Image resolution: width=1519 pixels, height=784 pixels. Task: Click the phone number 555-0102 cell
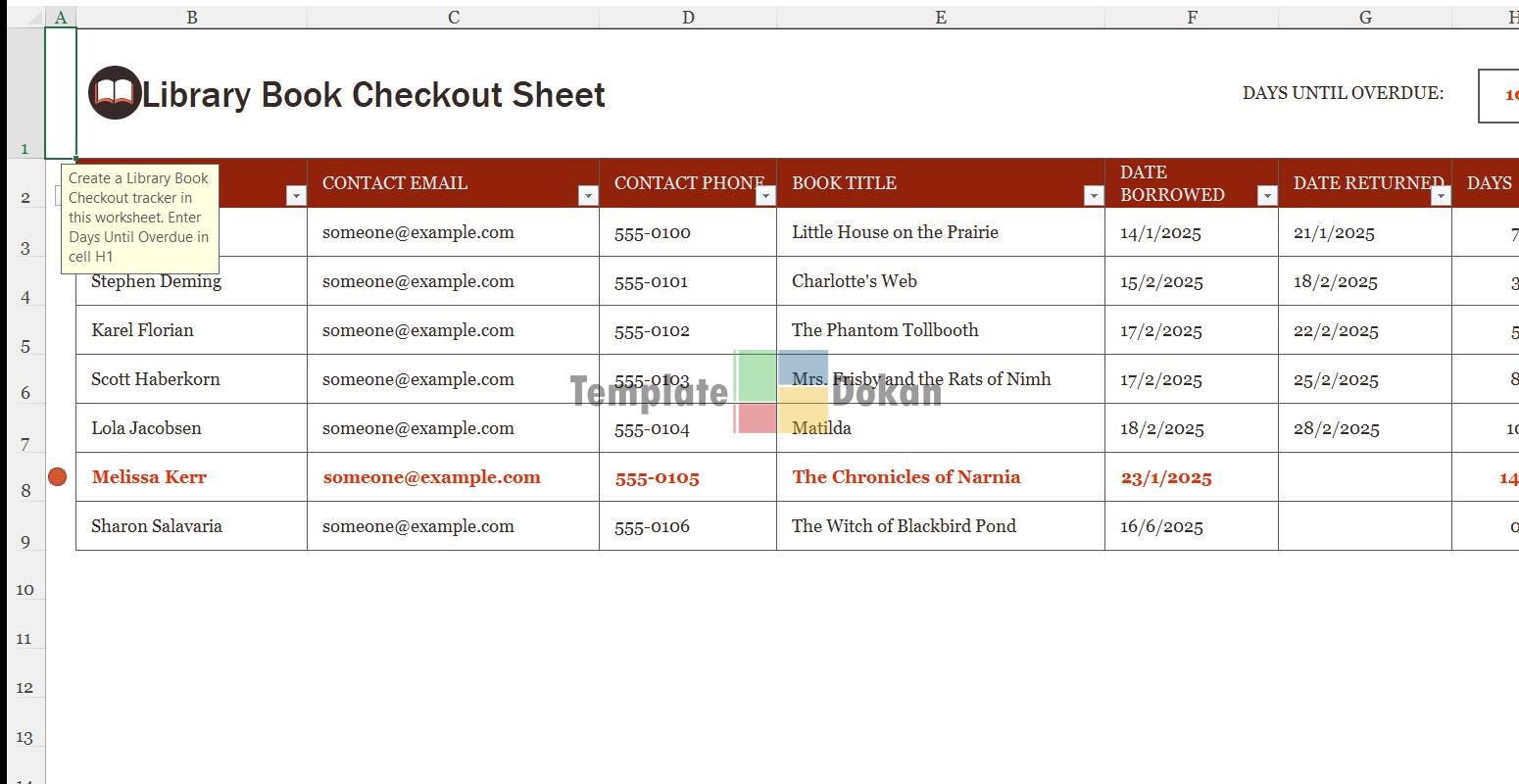[687, 330]
